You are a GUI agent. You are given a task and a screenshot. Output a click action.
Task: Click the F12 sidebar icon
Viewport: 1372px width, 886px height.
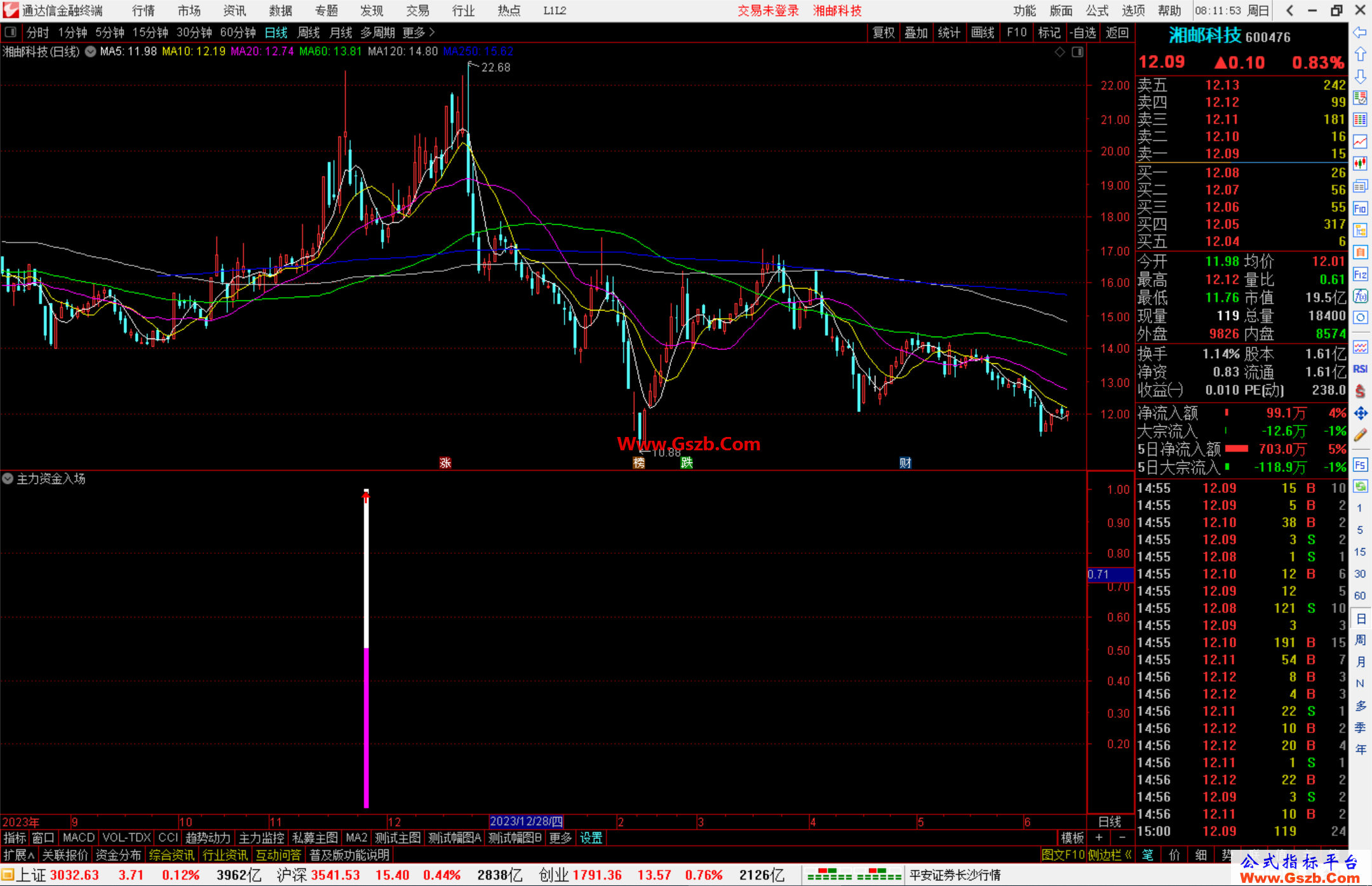[1360, 274]
